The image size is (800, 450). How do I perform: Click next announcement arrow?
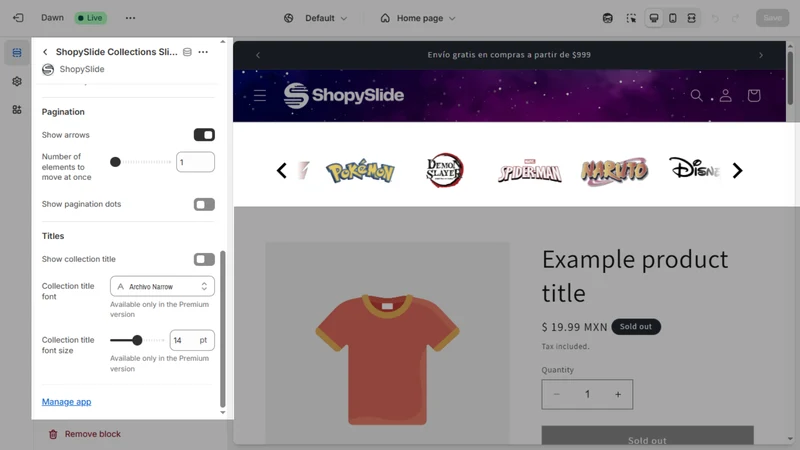(x=761, y=55)
